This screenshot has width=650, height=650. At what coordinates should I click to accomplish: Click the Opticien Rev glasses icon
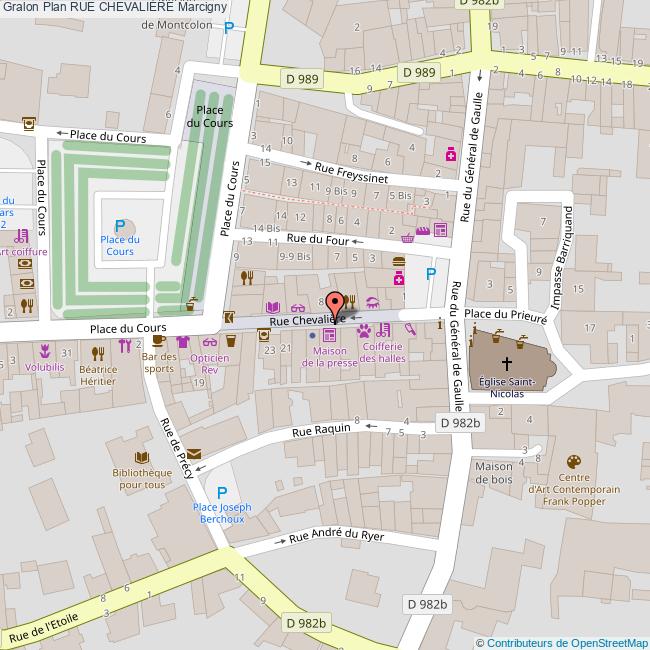click(x=209, y=341)
